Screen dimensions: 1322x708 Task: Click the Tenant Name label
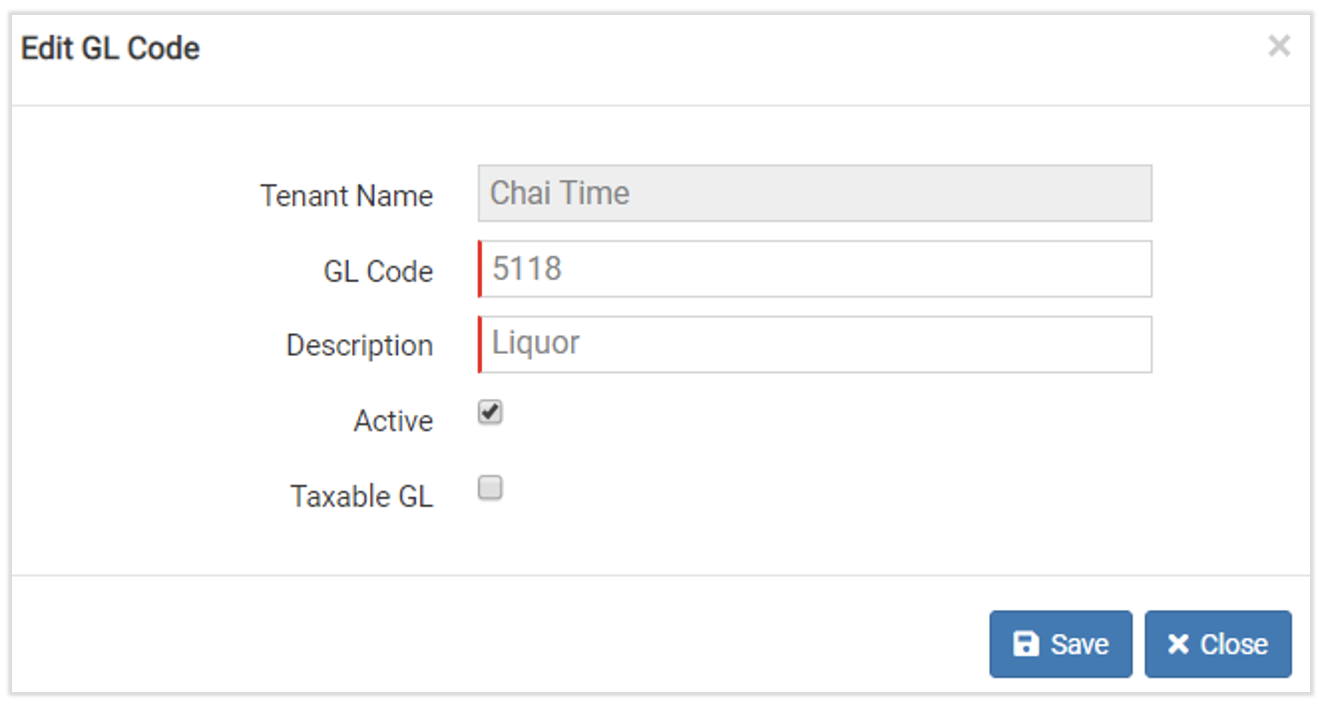tap(346, 196)
